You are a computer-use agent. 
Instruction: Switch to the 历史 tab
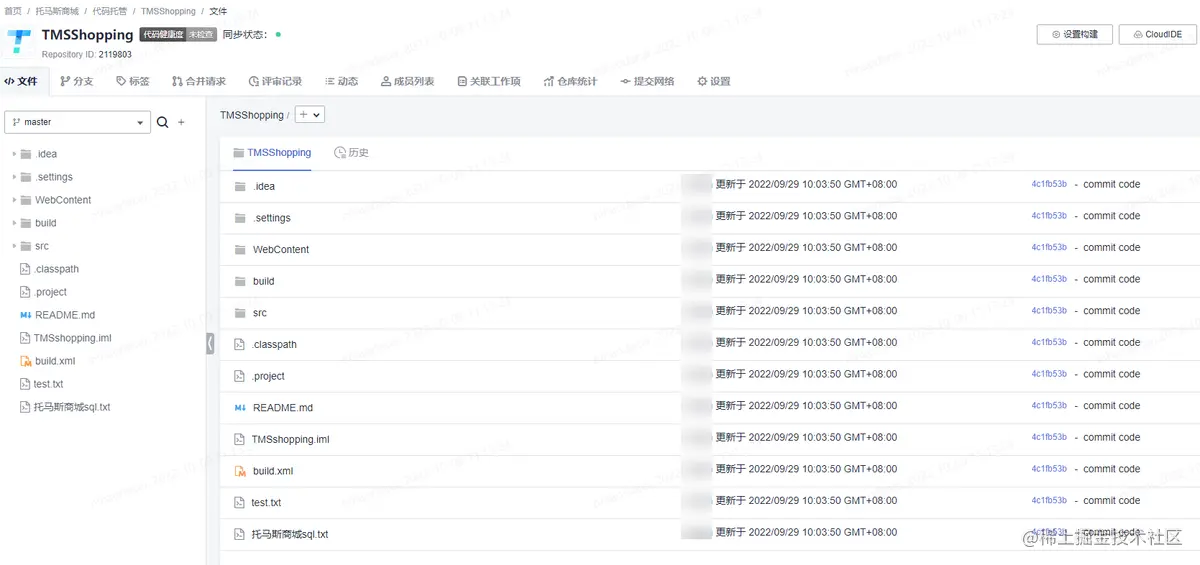coord(351,153)
